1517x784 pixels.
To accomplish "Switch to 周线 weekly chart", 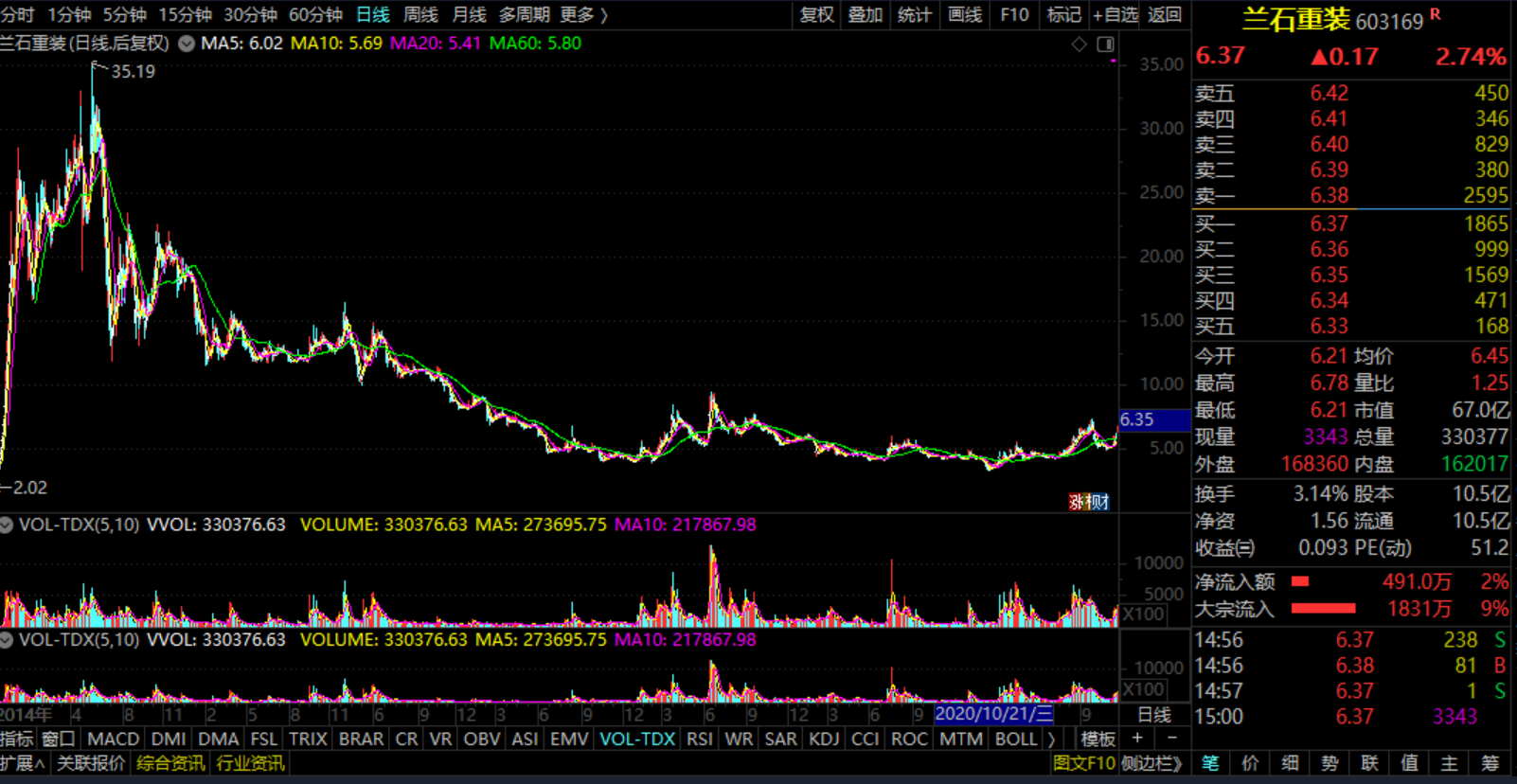I will click(420, 15).
